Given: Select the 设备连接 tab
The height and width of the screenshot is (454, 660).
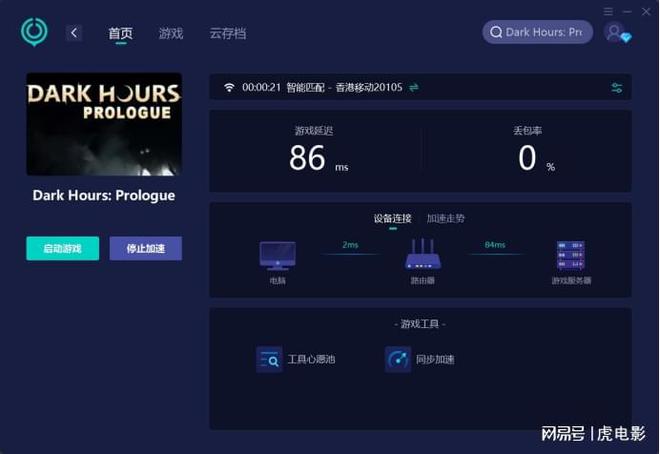Looking at the screenshot, I should [x=392, y=218].
